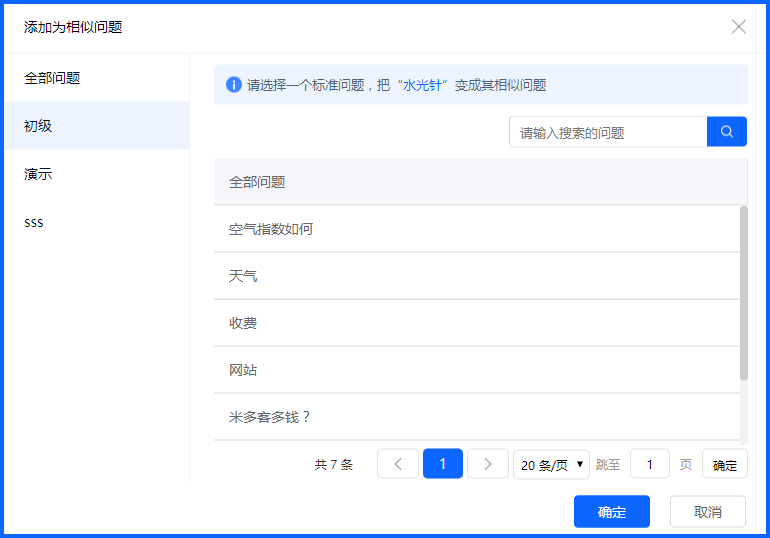
Task: Go to previous page arrow
Action: [398, 463]
